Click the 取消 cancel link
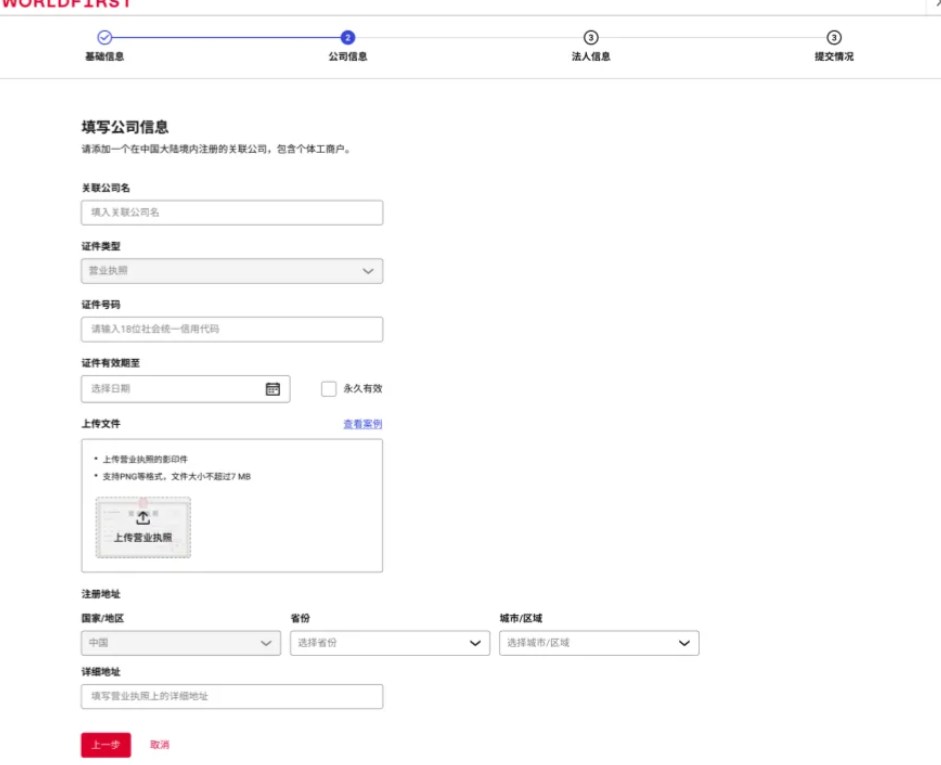Viewport: 941px width, 765px height. (159, 745)
